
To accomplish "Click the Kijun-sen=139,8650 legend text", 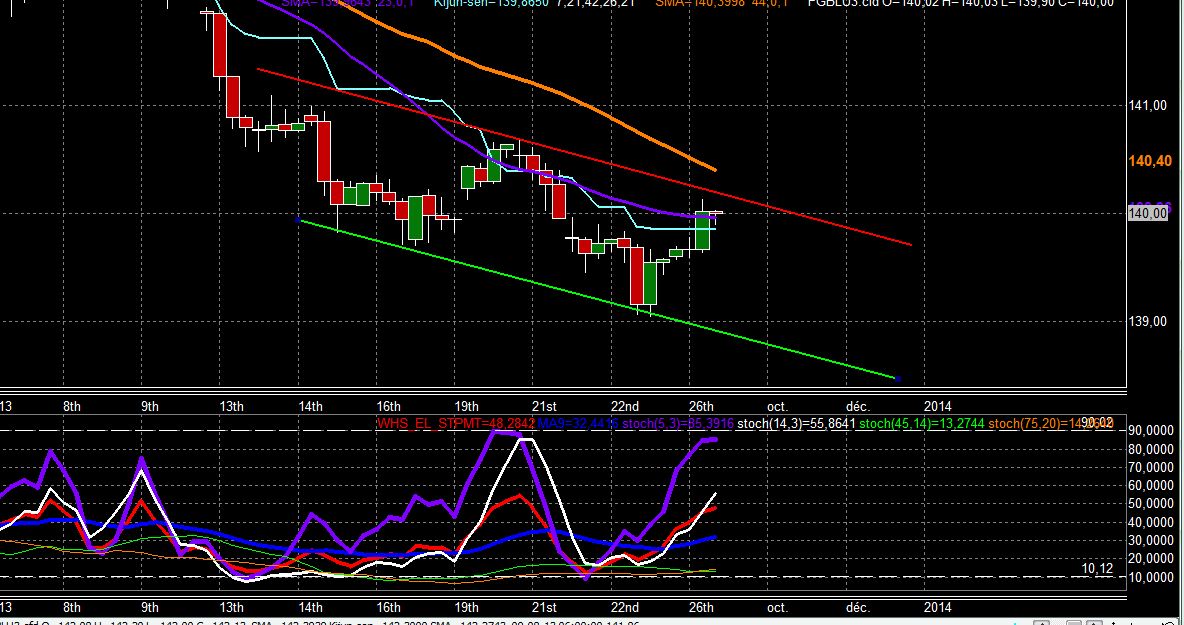I will pyautogui.click(x=492, y=4).
